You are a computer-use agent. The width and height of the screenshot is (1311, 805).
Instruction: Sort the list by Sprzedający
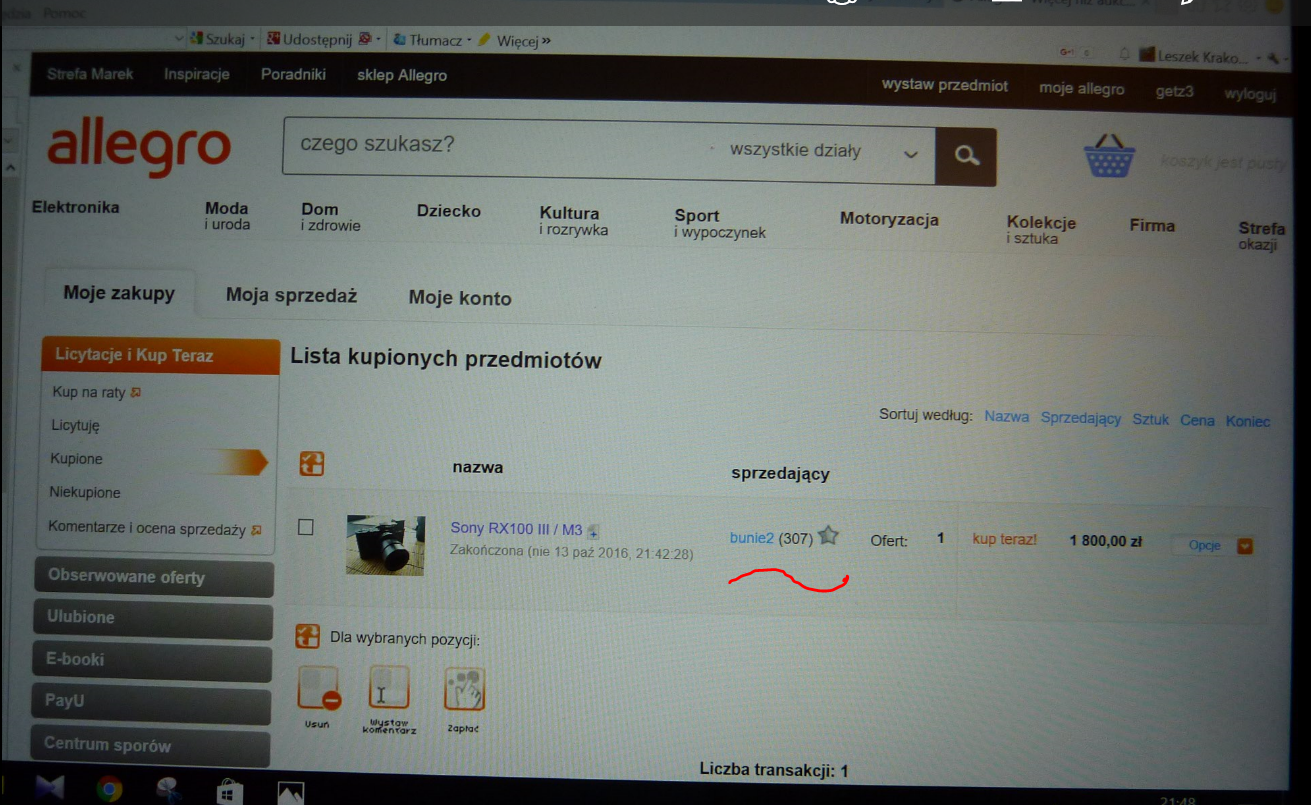click(x=1081, y=418)
